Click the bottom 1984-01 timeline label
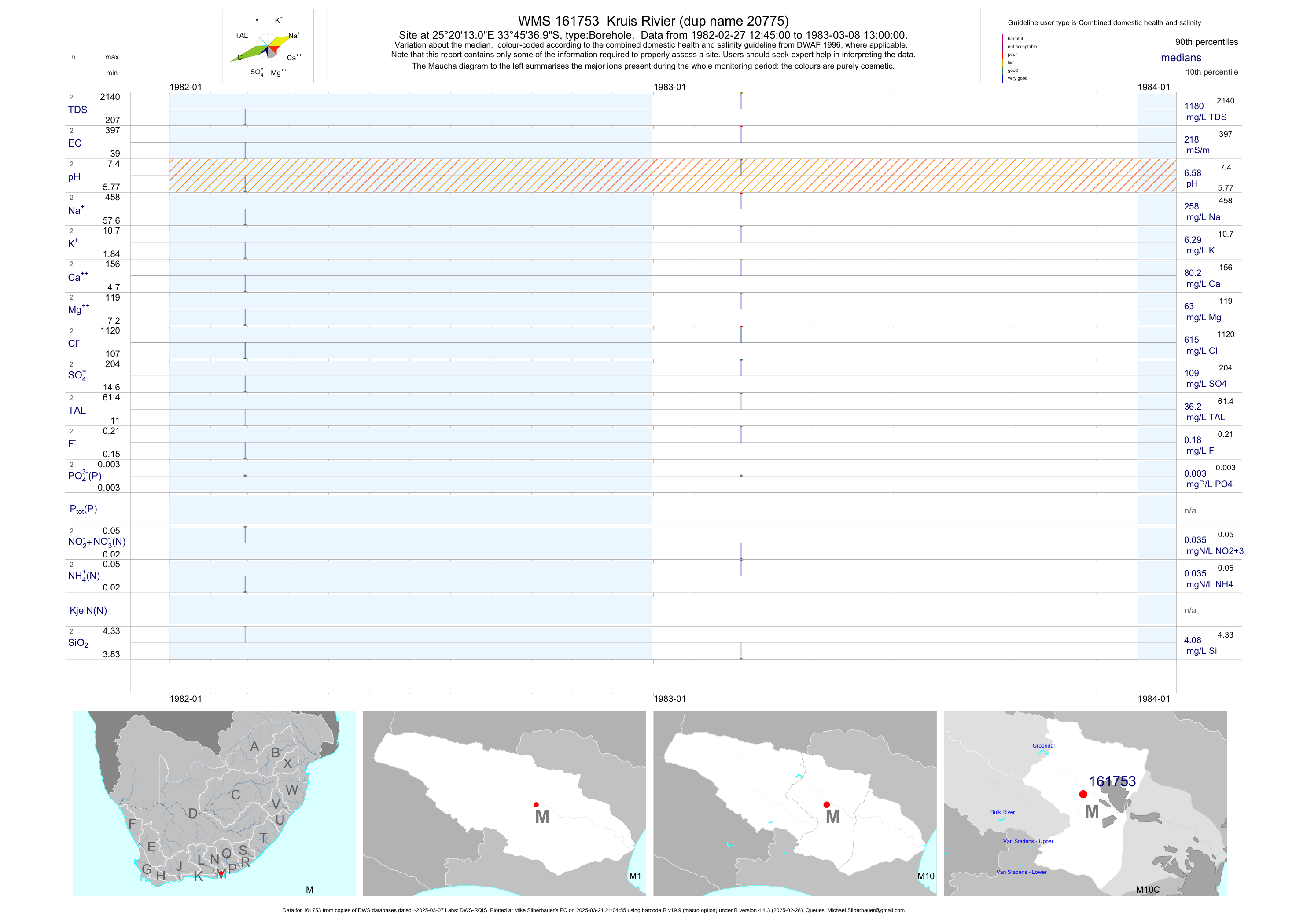The width and height of the screenshot is (1307, 924). click(x=1153, y=699)
